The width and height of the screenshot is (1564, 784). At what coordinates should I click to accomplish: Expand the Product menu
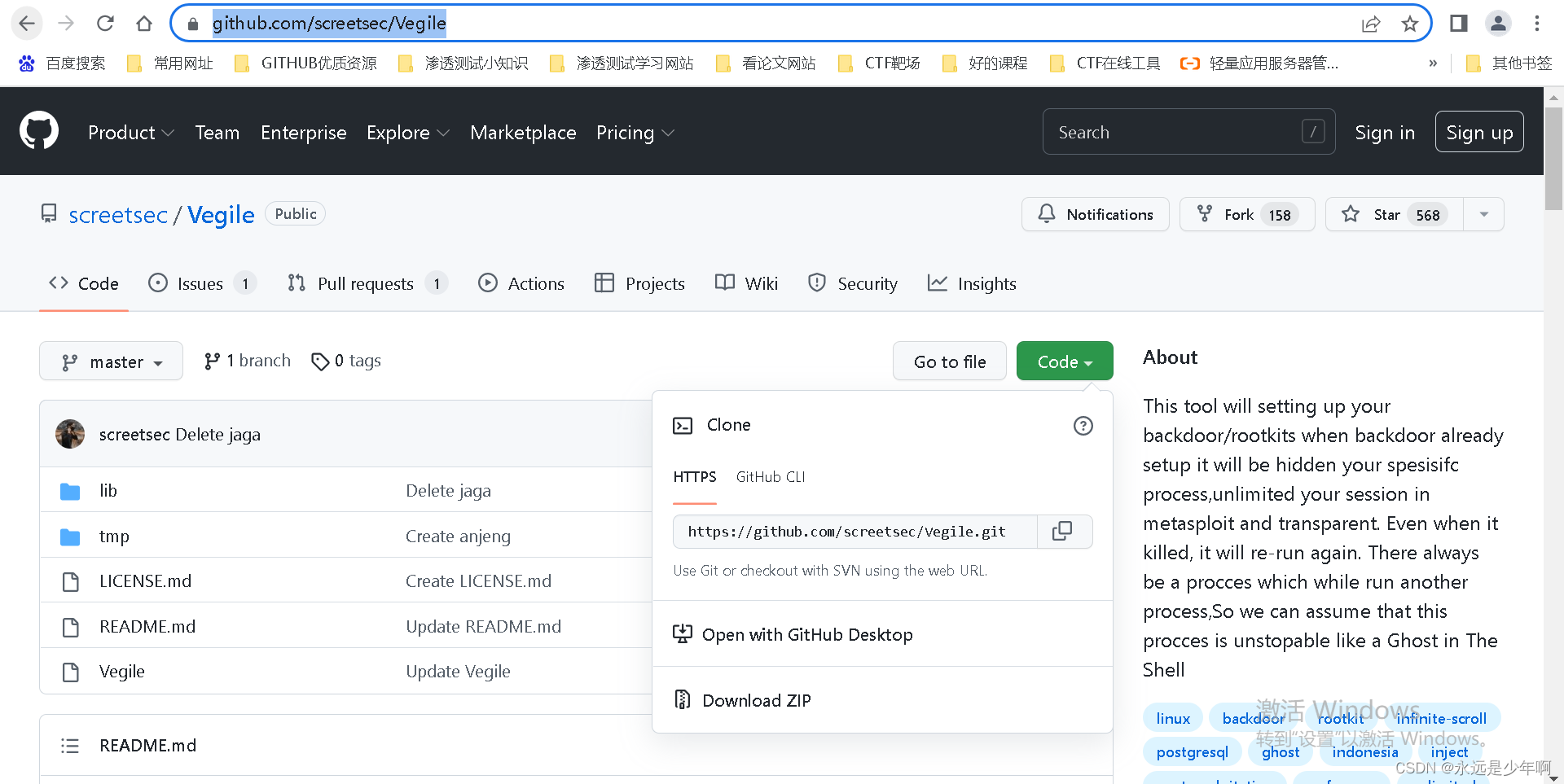(x=131, y=133)
